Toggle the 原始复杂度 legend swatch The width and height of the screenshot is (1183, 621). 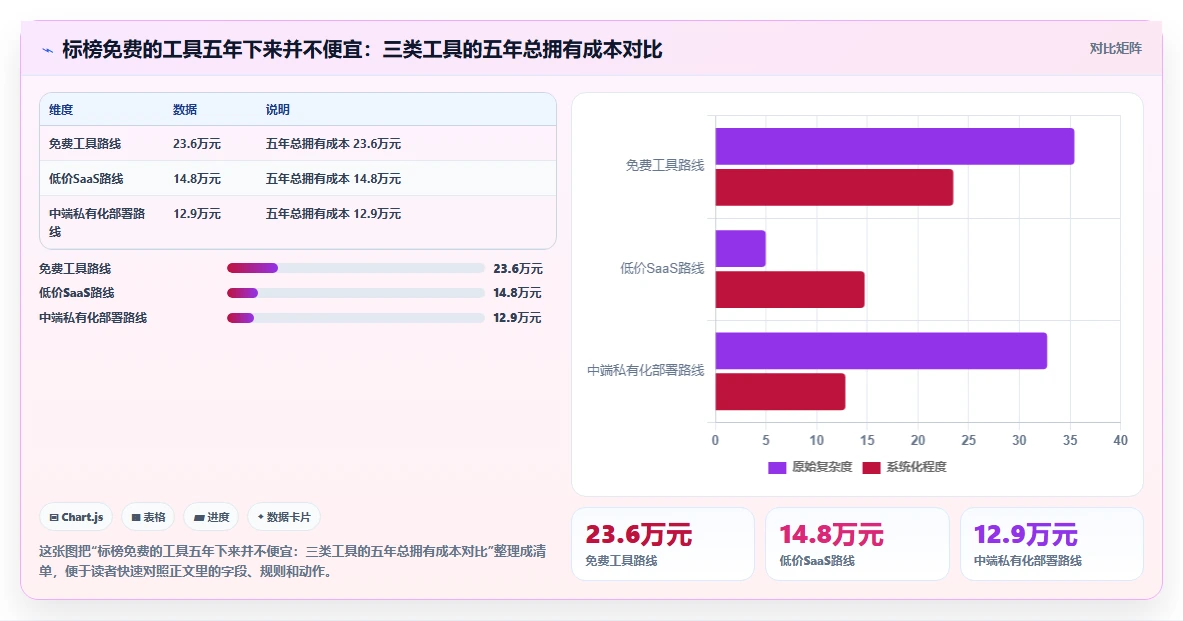(777, 467)
